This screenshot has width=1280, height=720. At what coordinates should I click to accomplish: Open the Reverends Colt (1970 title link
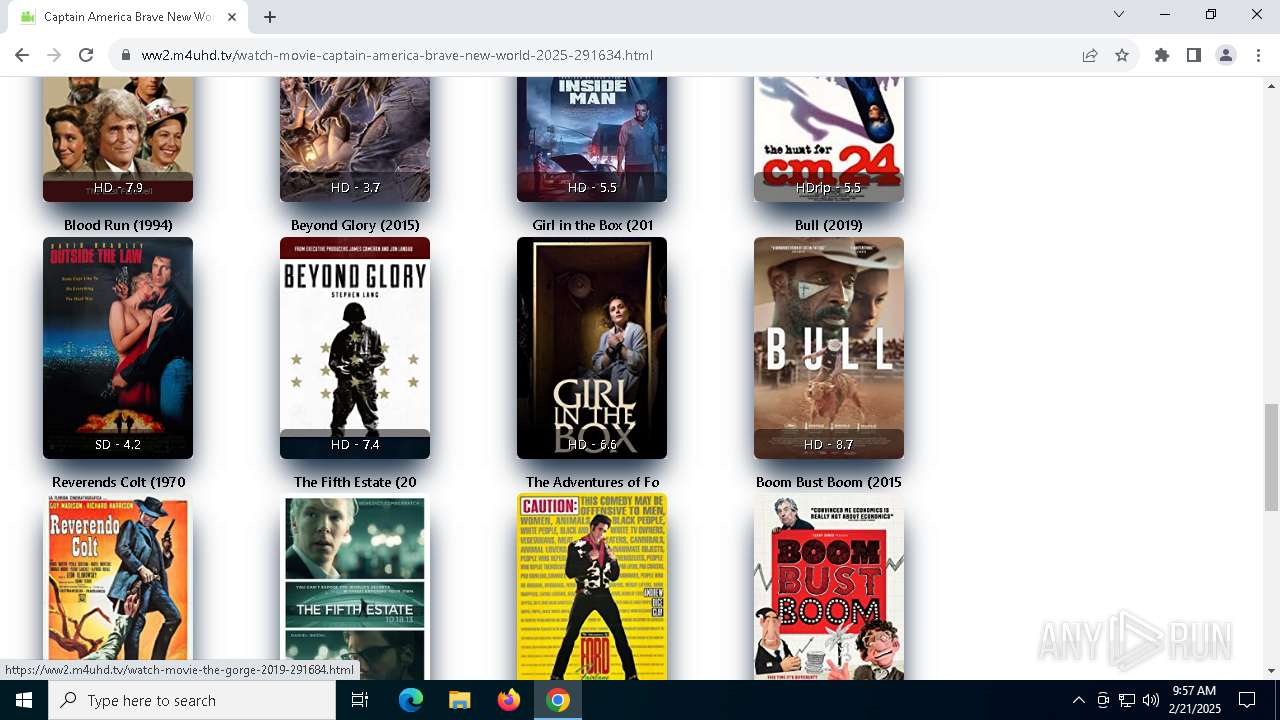(118, 482)
